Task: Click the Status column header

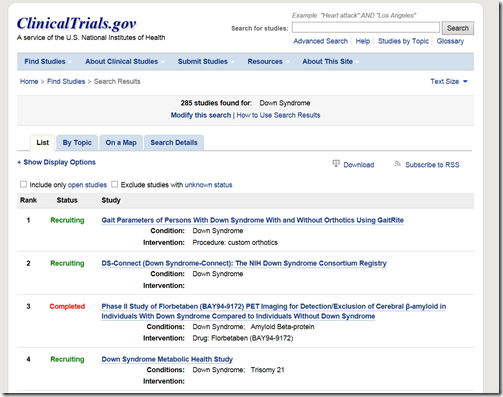Action: point(67,200)
